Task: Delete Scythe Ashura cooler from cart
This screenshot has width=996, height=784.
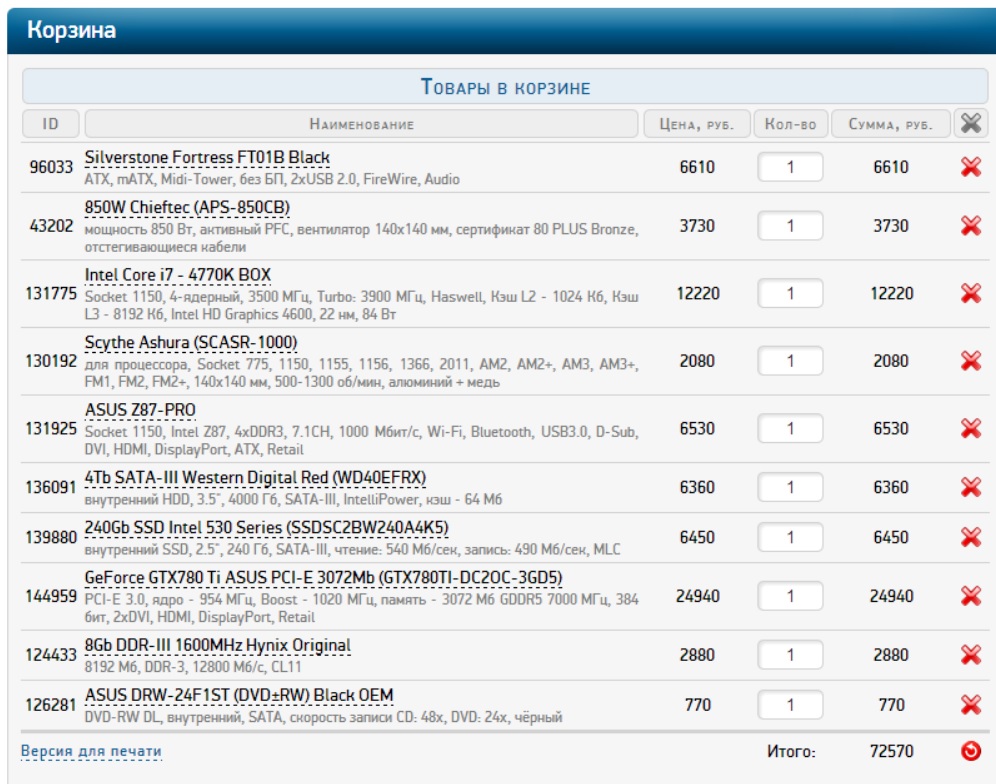Action: [x=971, y=361]
